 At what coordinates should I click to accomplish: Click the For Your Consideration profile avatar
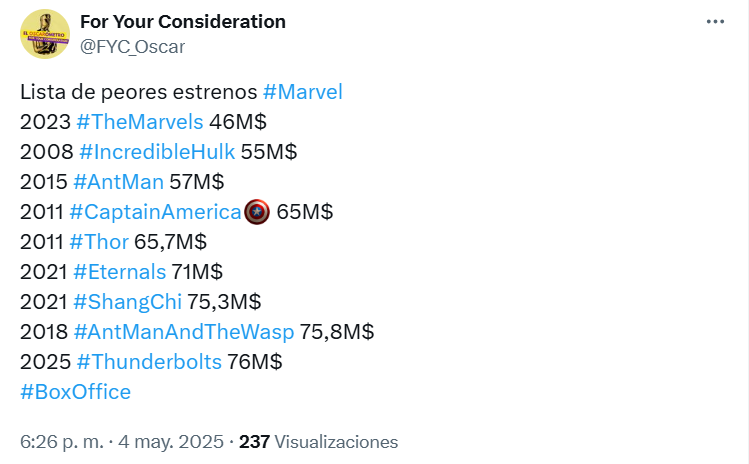coord(45,34)
